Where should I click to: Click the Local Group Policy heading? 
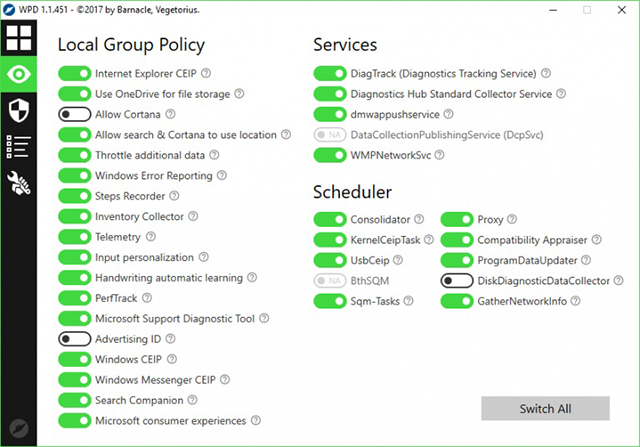(x=131, y=44)
